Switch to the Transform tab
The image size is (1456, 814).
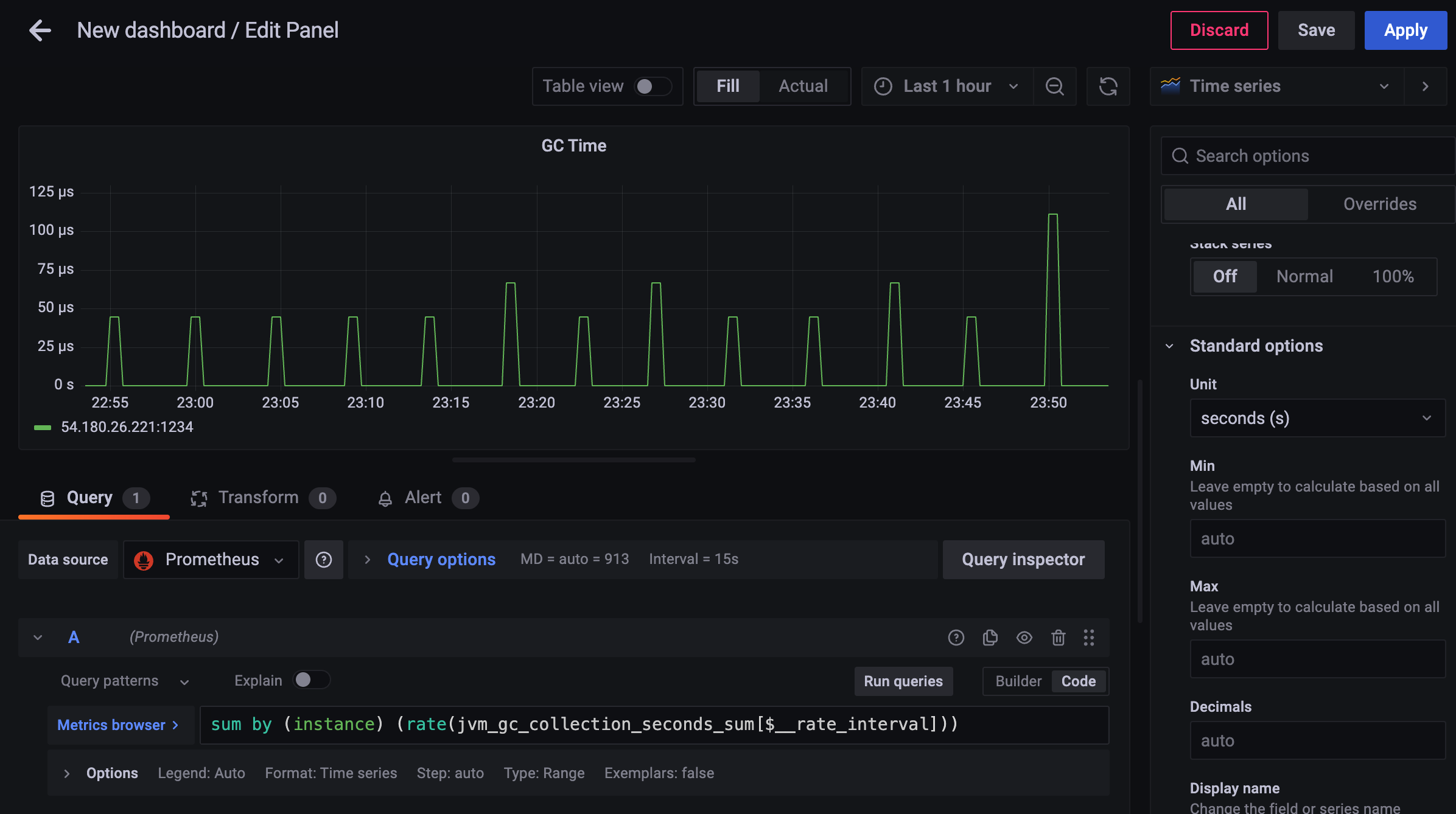(259, 498)
